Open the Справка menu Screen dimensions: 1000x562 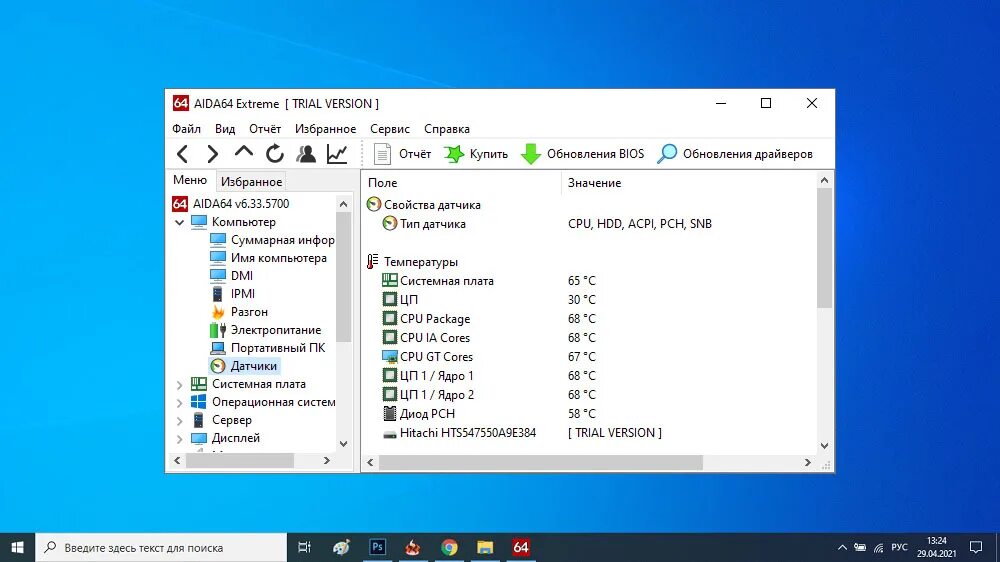(x=446, y=129)
